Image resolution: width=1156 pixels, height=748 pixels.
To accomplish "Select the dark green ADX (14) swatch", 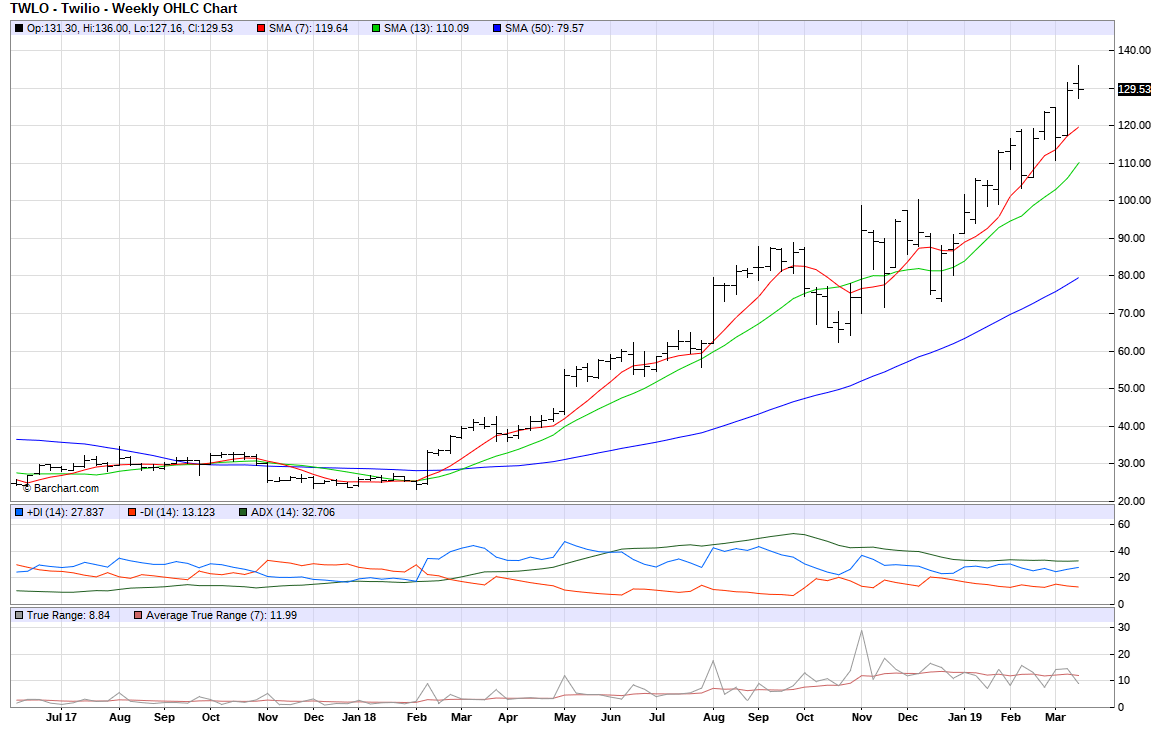I will click(243, 512).
